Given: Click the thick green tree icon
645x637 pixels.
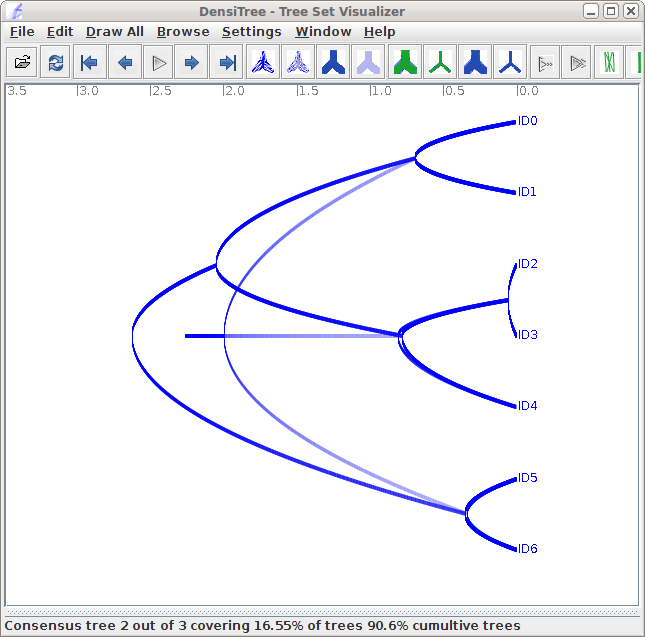Looking at the screenshot, I should point(405,63).
